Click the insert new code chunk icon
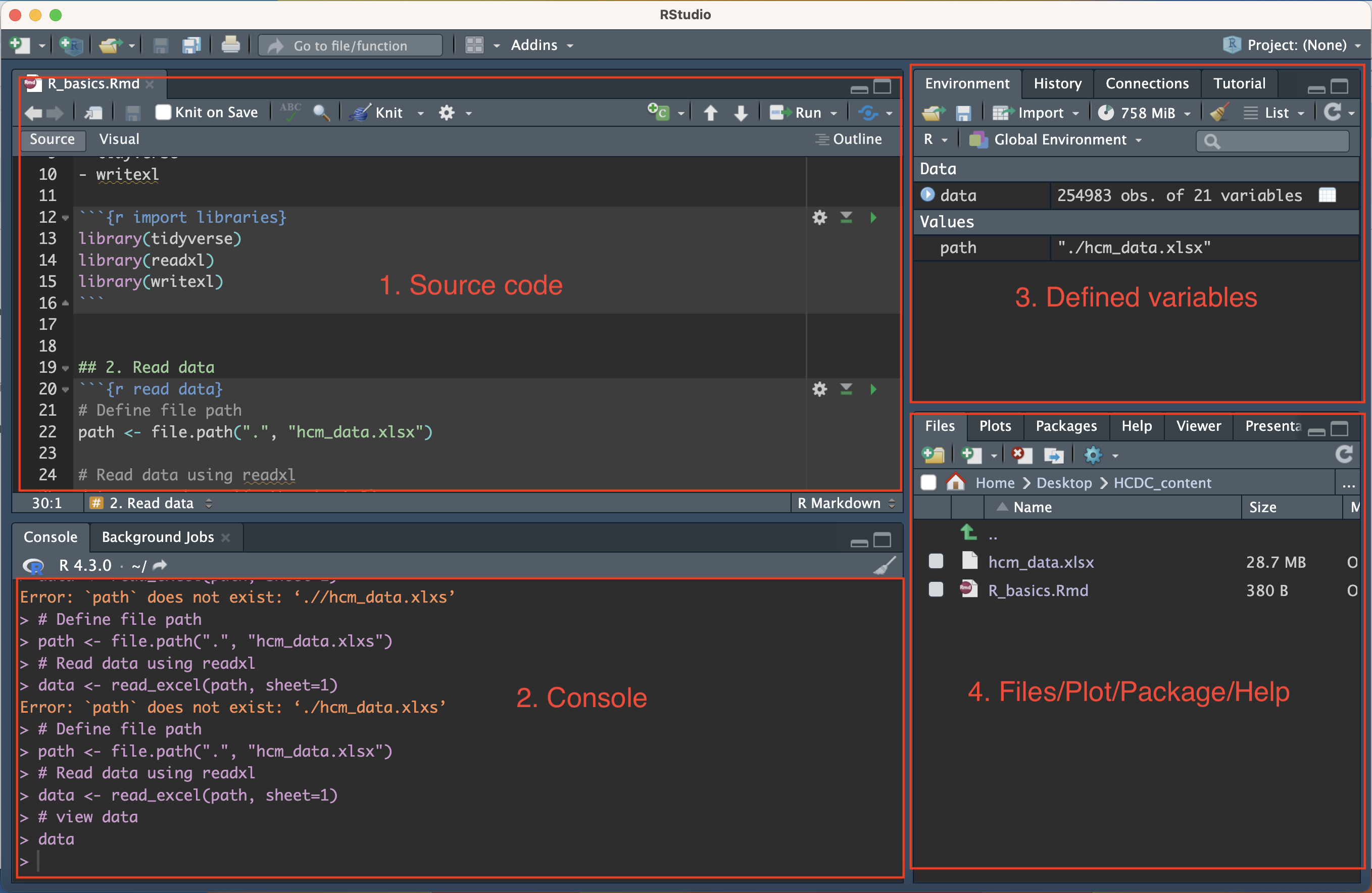This screenshot has width=1372, height=893. (x=658, y=112)
